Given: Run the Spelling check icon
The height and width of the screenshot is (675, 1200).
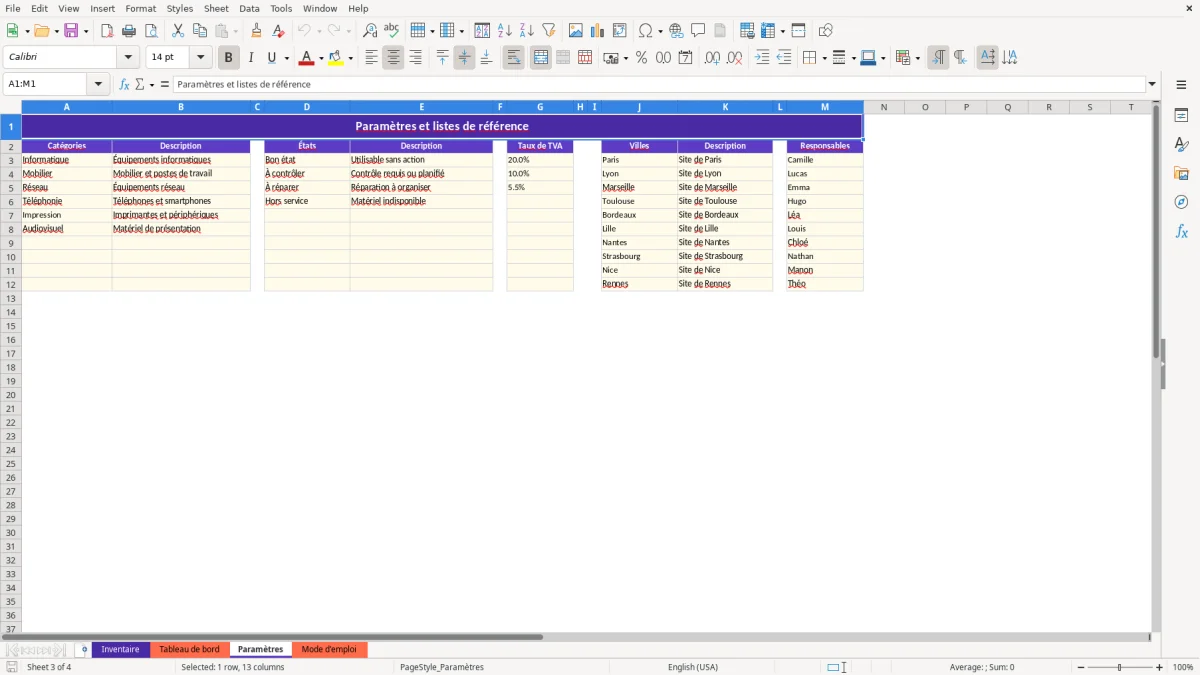Looking at the screenshot, I should click(x=392, y=31).
